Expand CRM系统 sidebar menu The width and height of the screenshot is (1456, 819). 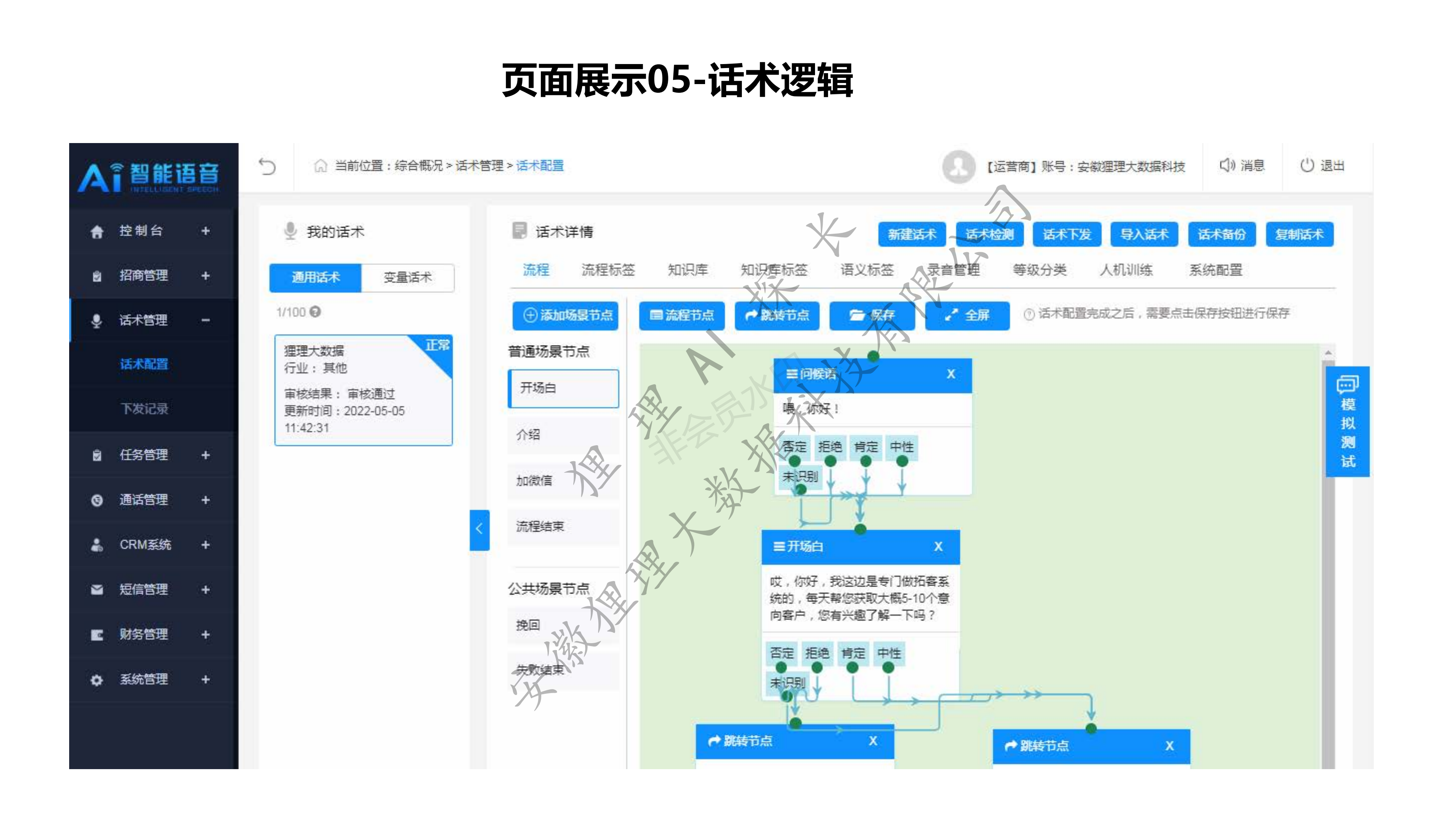click(x=206, y=544)
